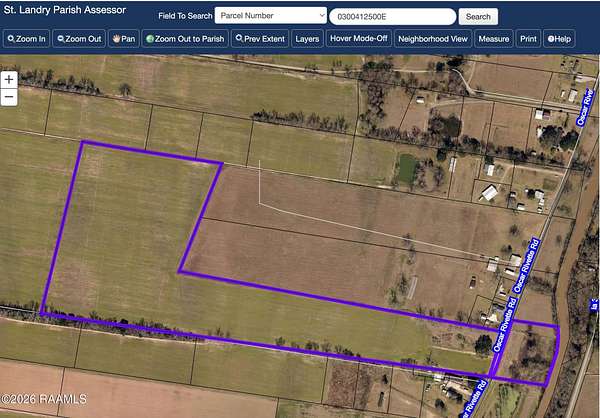Open the Help button

click(559, 39)
